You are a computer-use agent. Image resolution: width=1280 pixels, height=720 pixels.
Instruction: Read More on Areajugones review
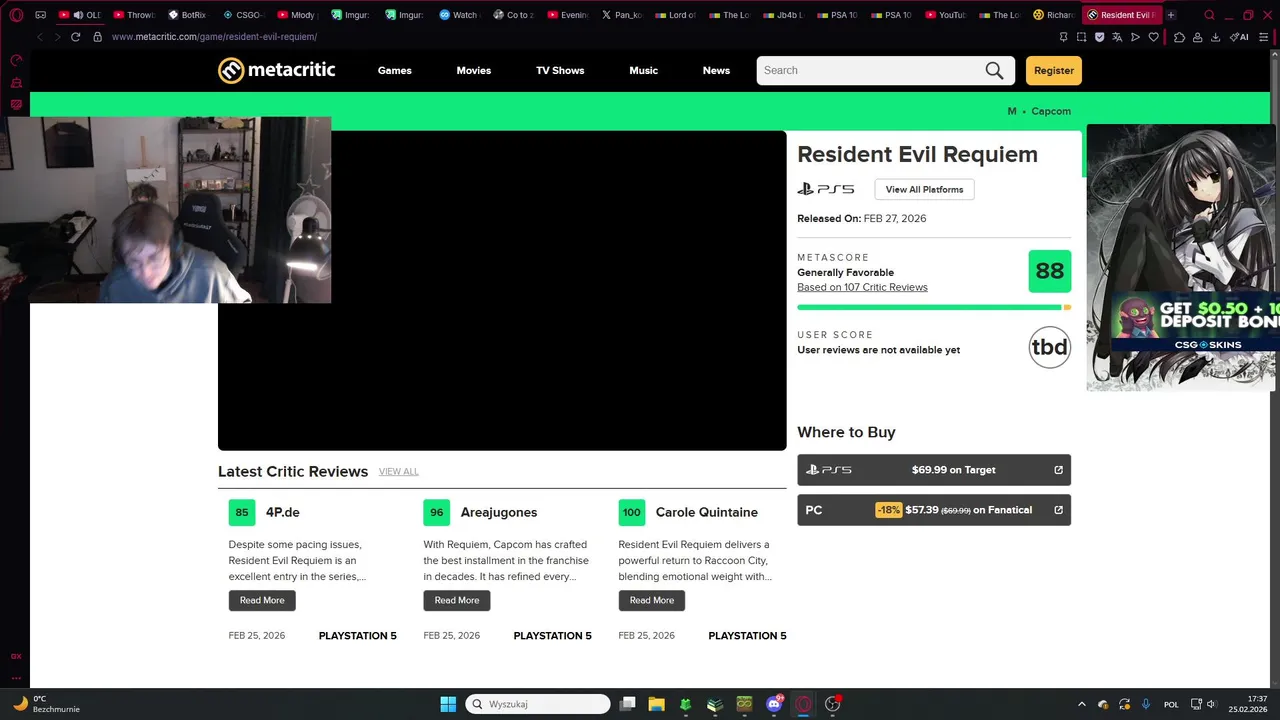[x=457, y=600]
